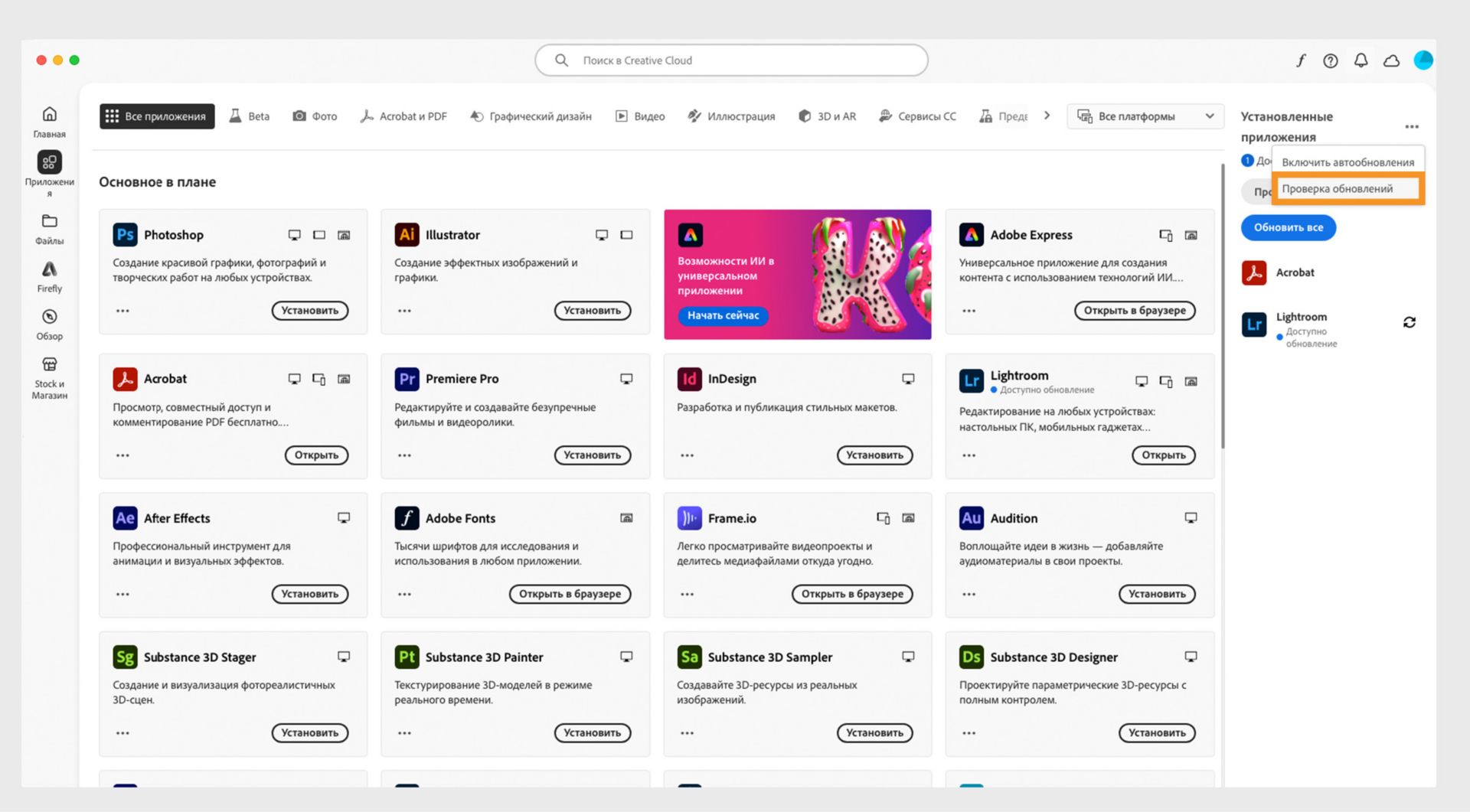Click the Обновить все button
Viewport: 1470px width, 812px height.
click(1288, 227)
